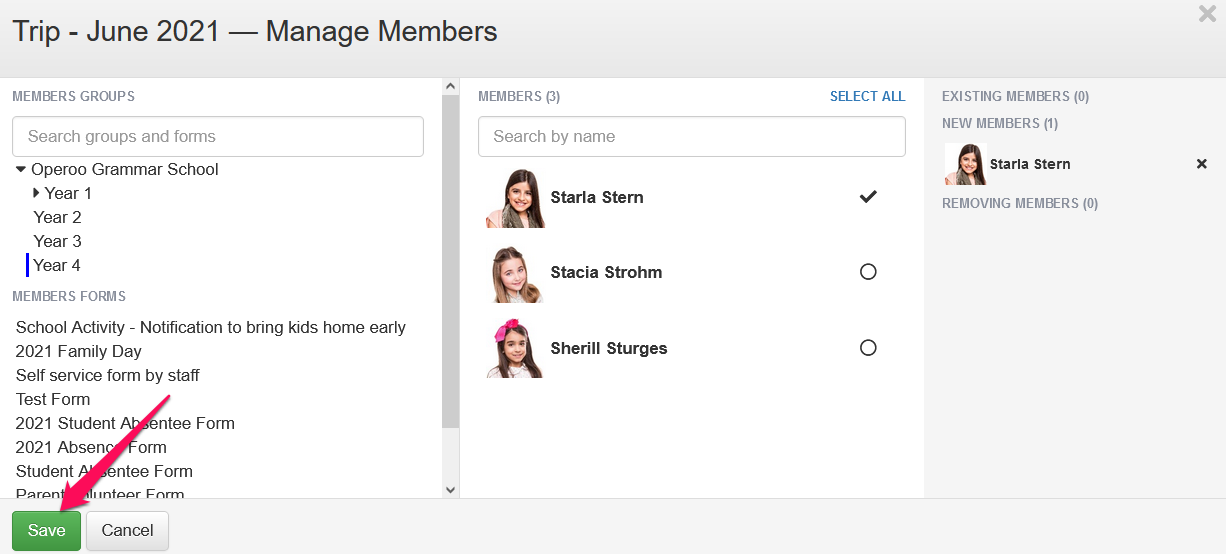Image resolution: width=1226 pixels, height=554 pixels.
Task: Remove Starla Stern from new members
Action: 1202,164
